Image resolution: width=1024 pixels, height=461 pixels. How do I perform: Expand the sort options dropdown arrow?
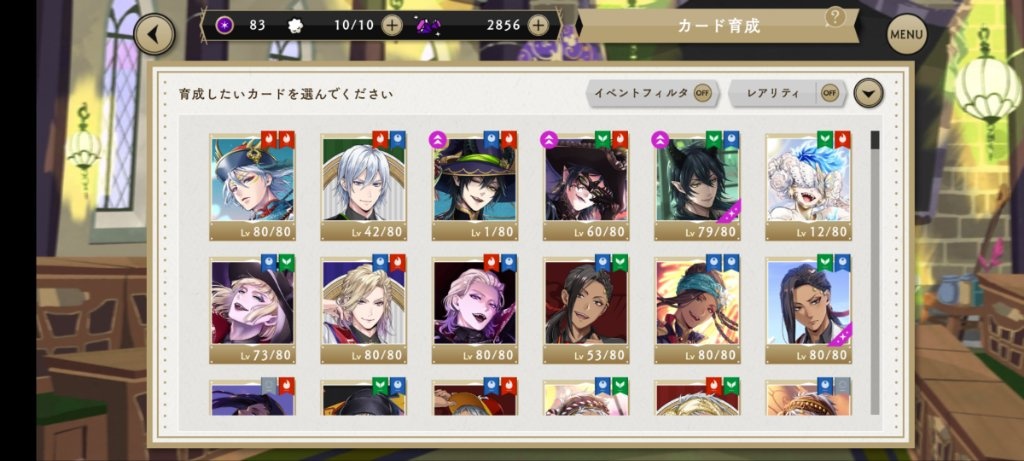[868, 93]
